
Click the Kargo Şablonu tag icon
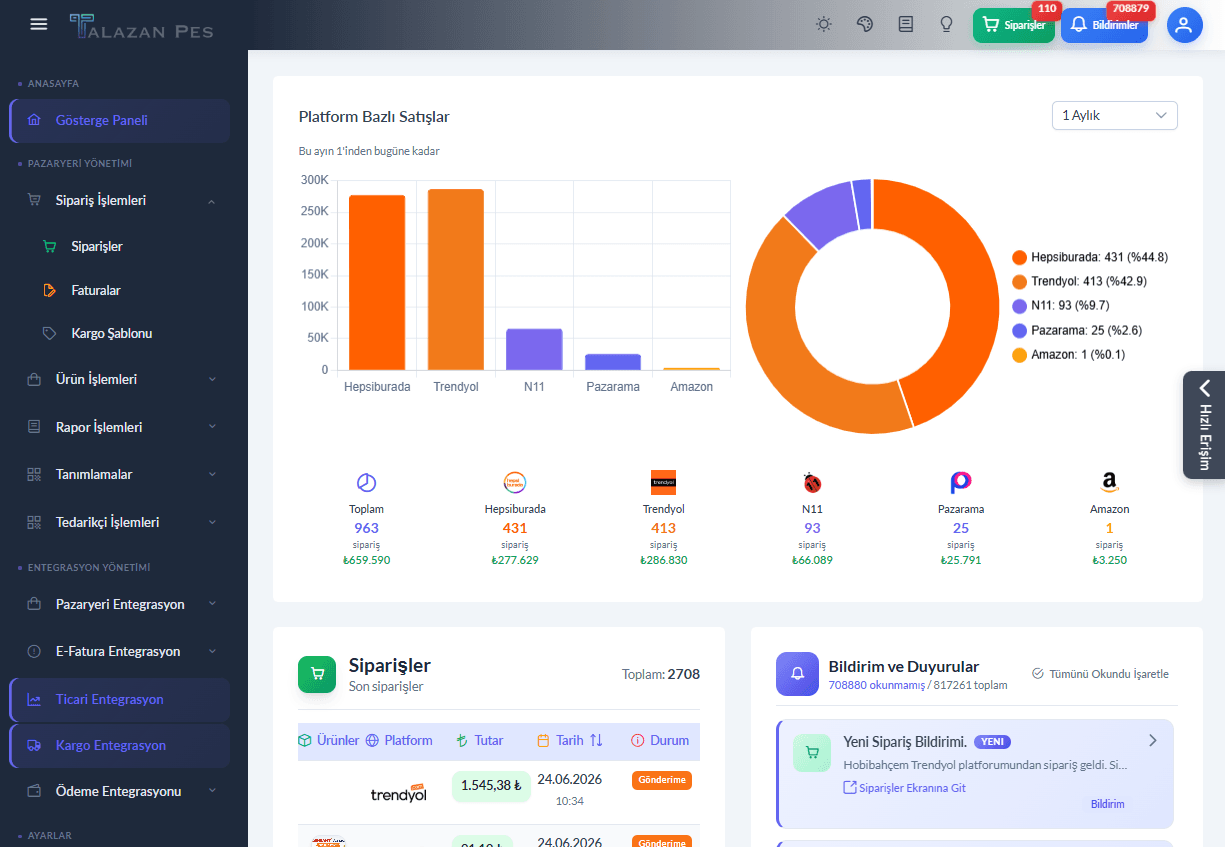[x=49, y=333]
